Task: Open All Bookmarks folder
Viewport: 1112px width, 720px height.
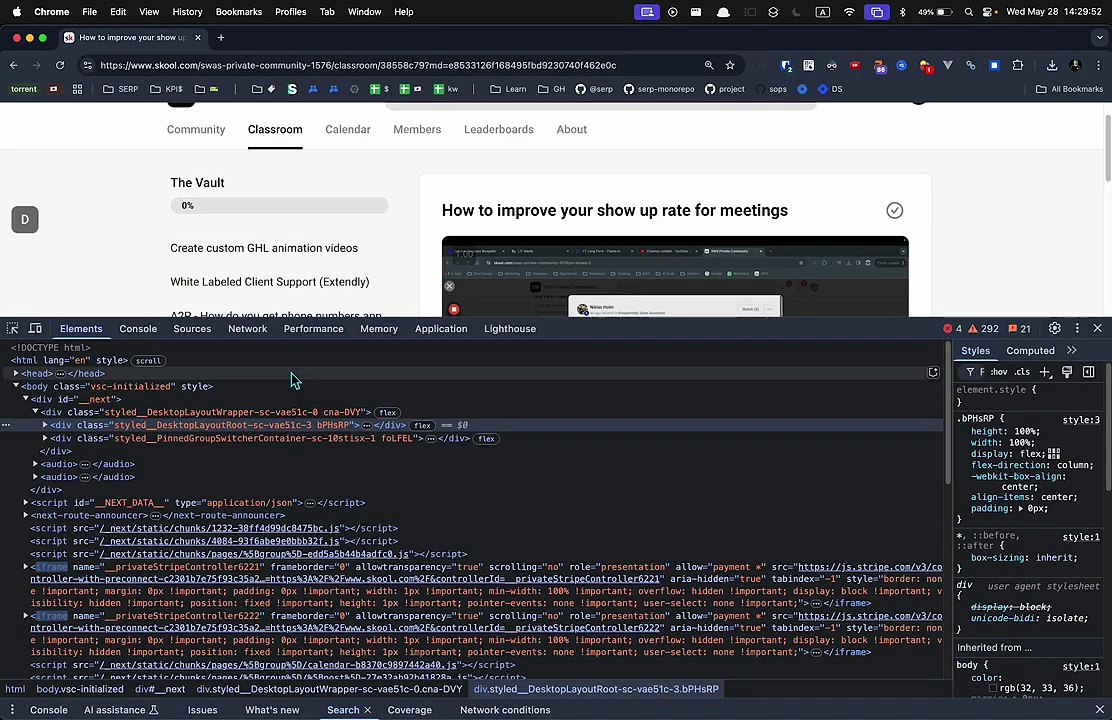Action: point(1069,89)
